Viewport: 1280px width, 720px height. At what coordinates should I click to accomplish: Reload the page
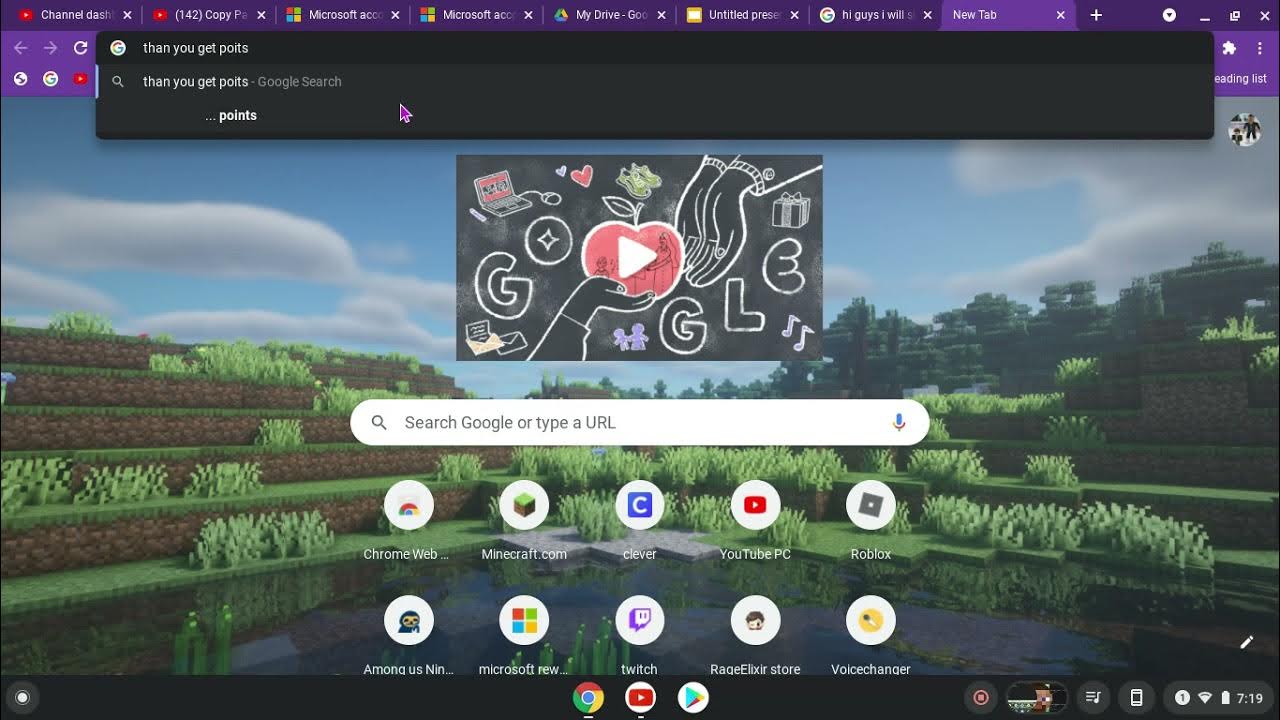pyautogui.click(x=81, y=48)
